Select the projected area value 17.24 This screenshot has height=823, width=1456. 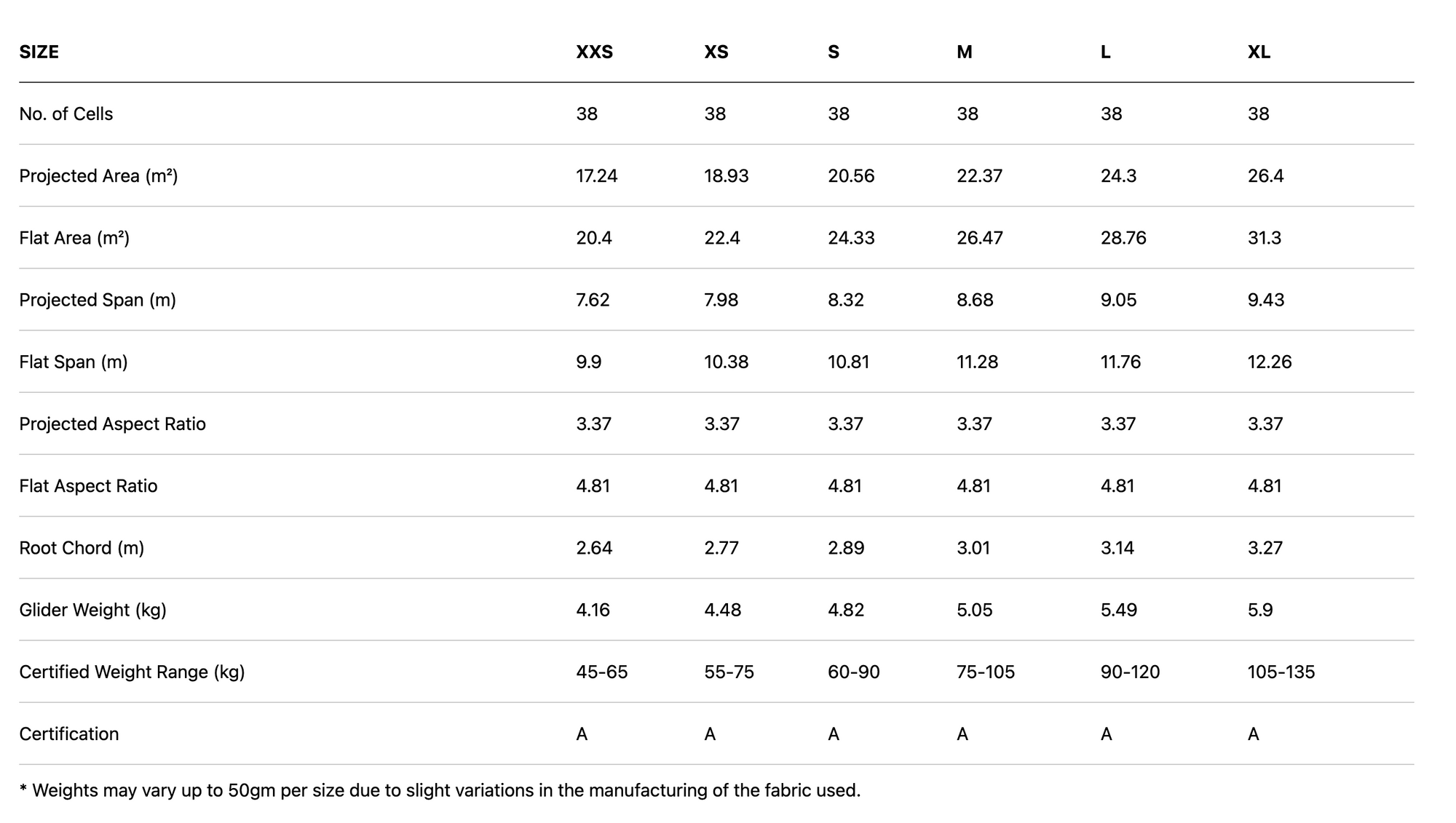596,175
